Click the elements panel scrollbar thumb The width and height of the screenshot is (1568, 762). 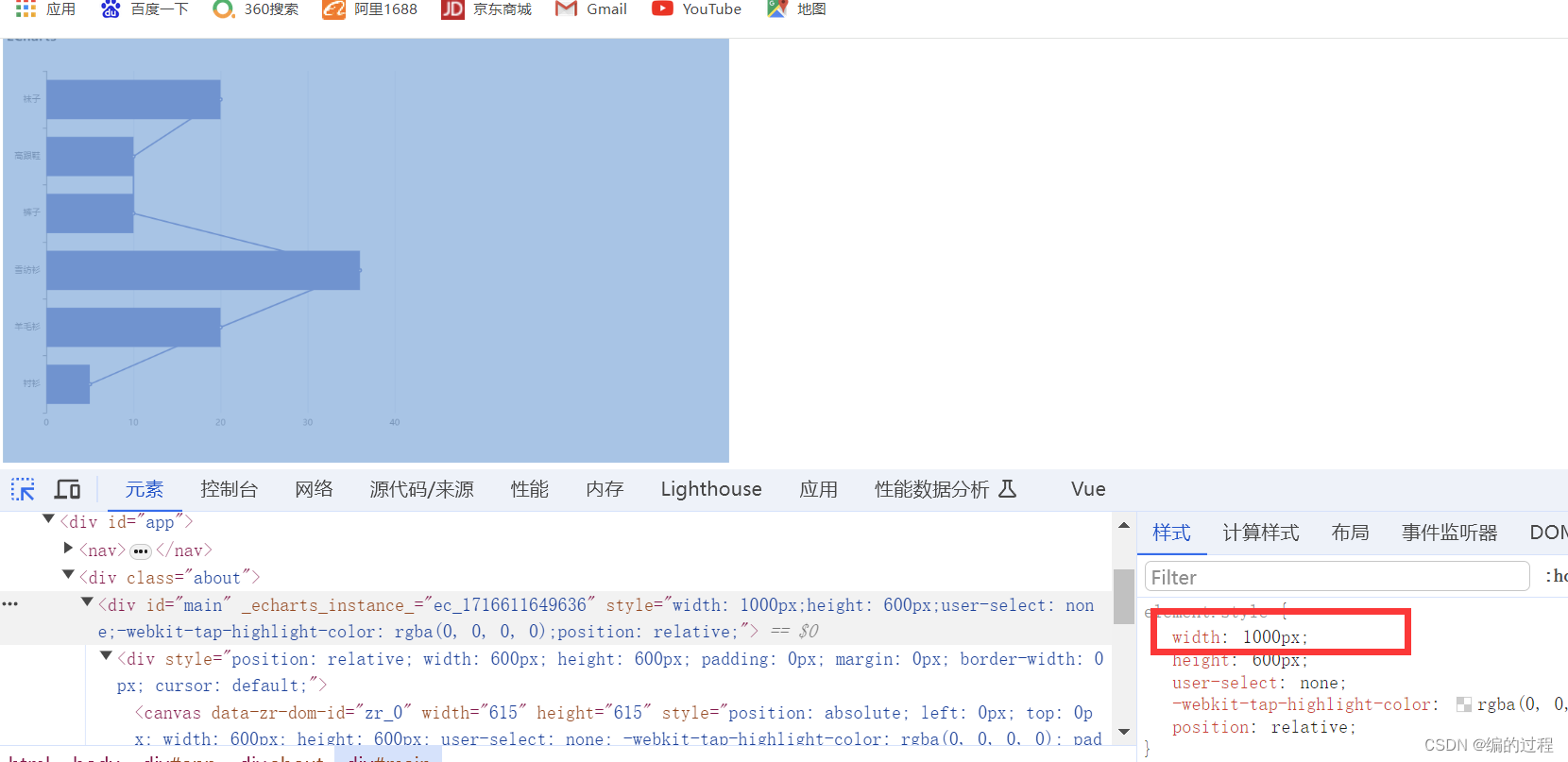click(1124, 597)
